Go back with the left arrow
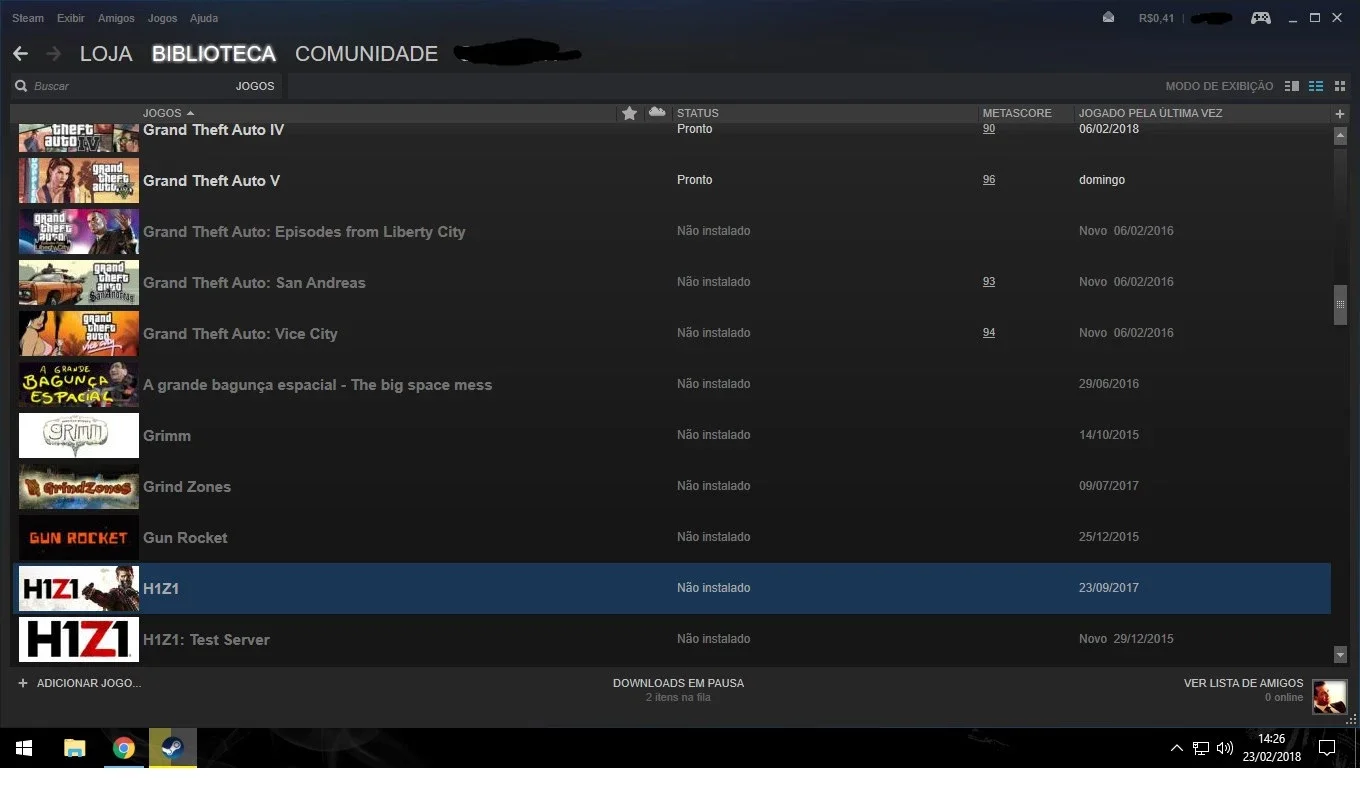The image size is (1360, 793). pos(20,54)
